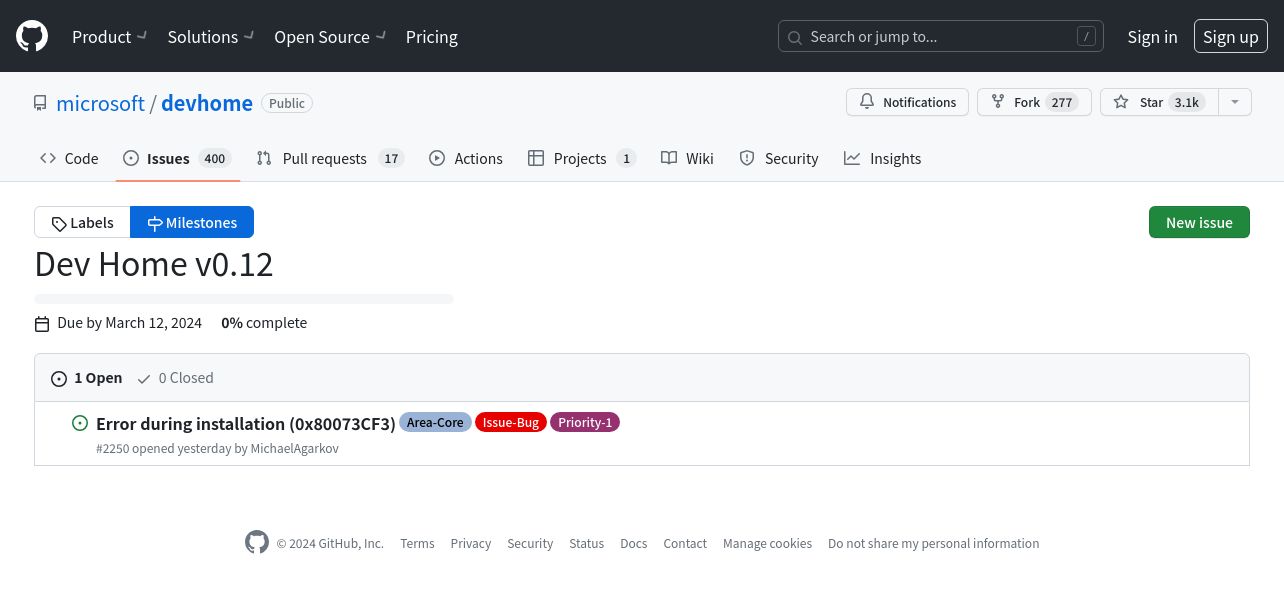1284x596 pixels.
Task: Click the Insights graph icon
Action: tap(852, 158)
